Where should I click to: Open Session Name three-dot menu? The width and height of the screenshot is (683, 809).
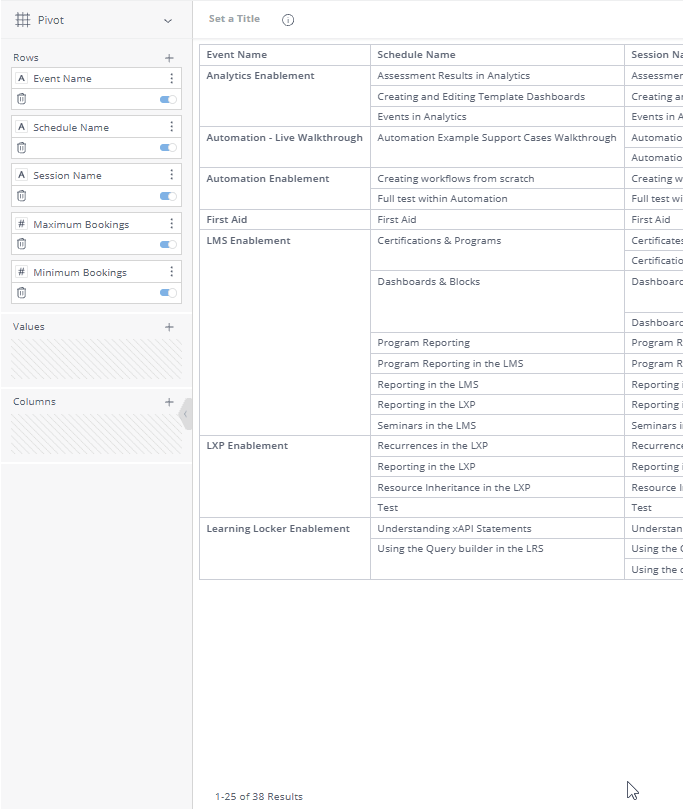click(171, 175)
